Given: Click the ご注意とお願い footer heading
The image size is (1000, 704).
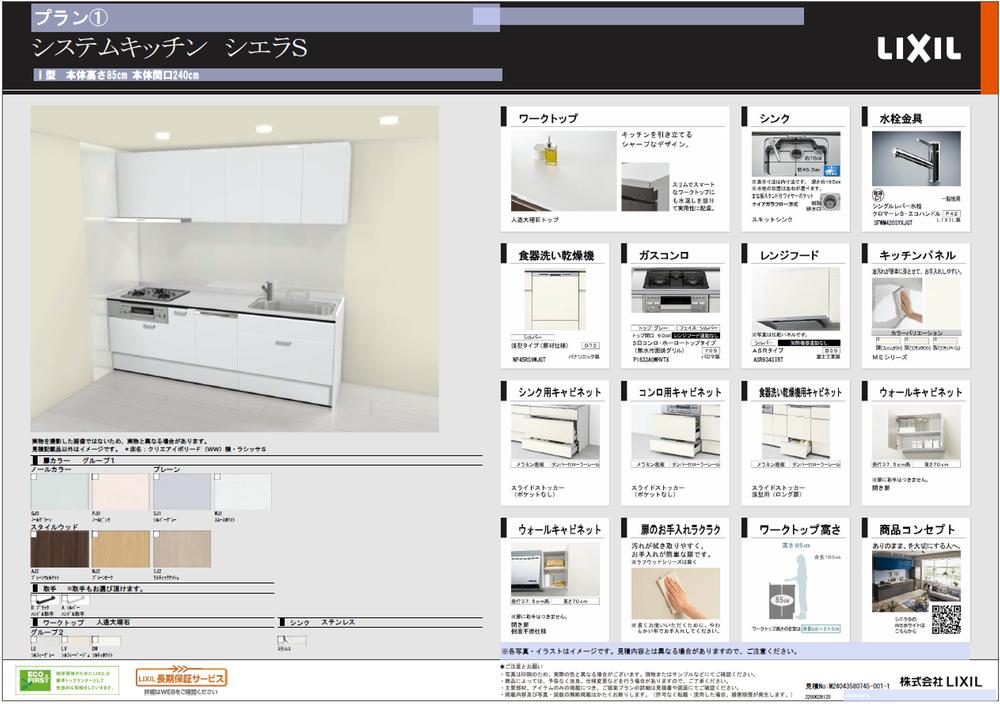Looking at the screenshot, I should point(522,666).
